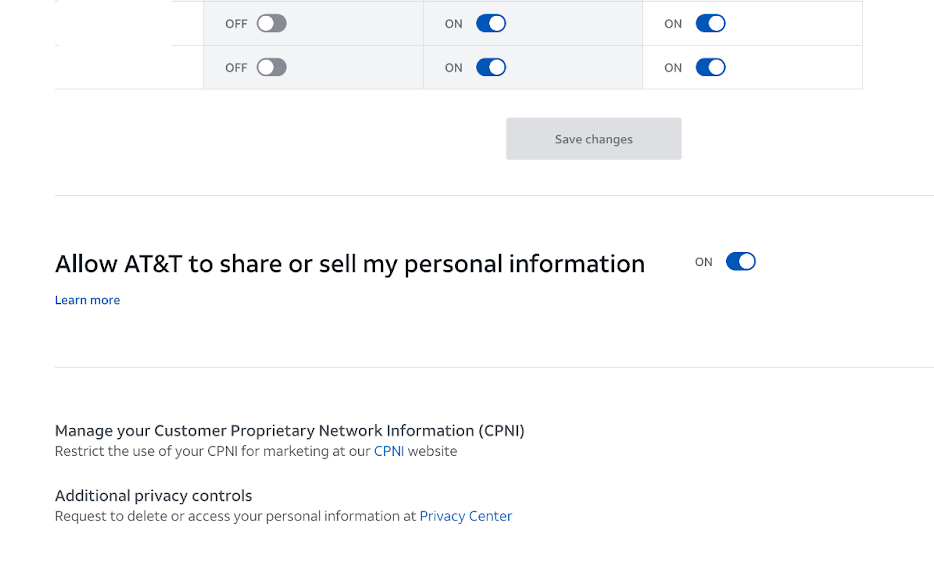934x579 pixels.
Task: Enable the OFF toggle in the second row
Action: click(271, 67)
